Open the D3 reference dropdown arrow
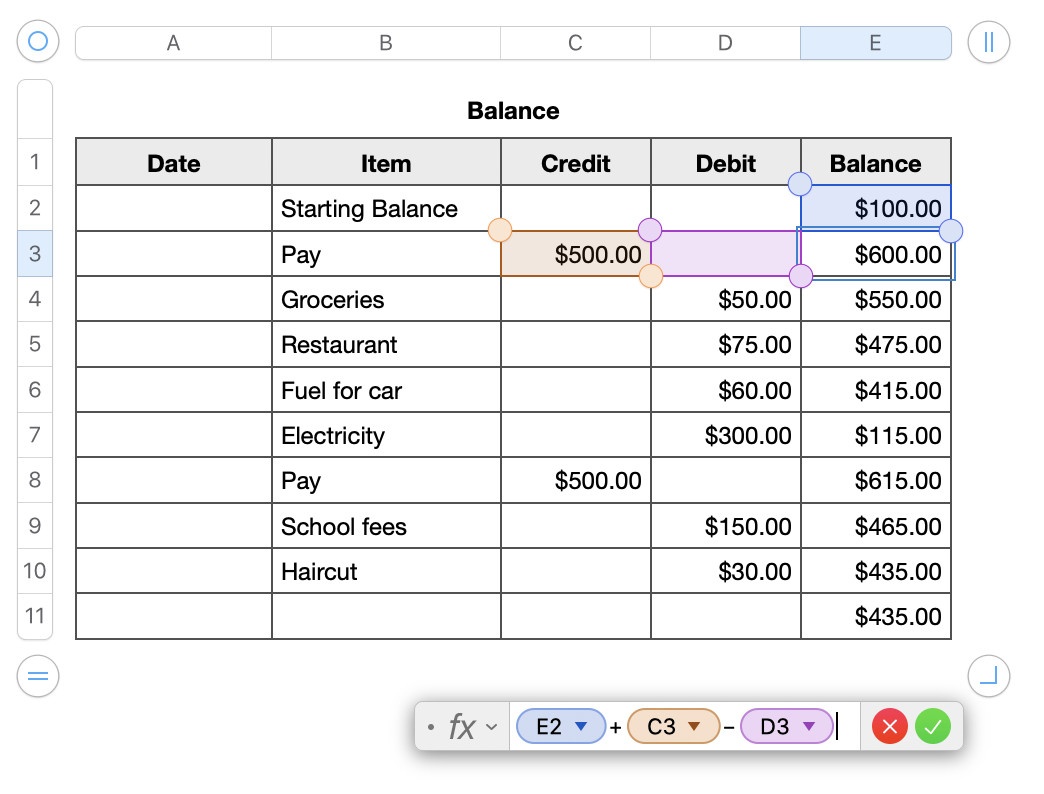The image size is (1044, 794). click(x=809, y=727)
